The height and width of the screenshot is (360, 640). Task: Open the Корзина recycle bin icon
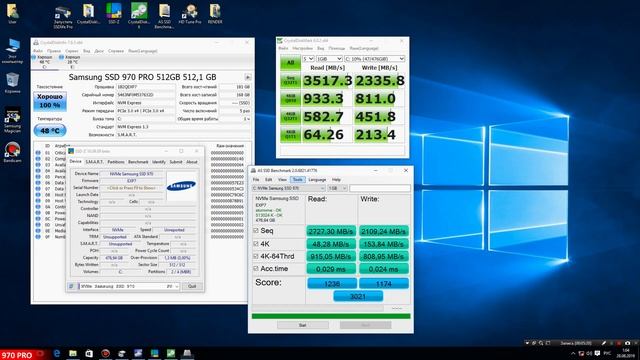click(x=12, y=83)
